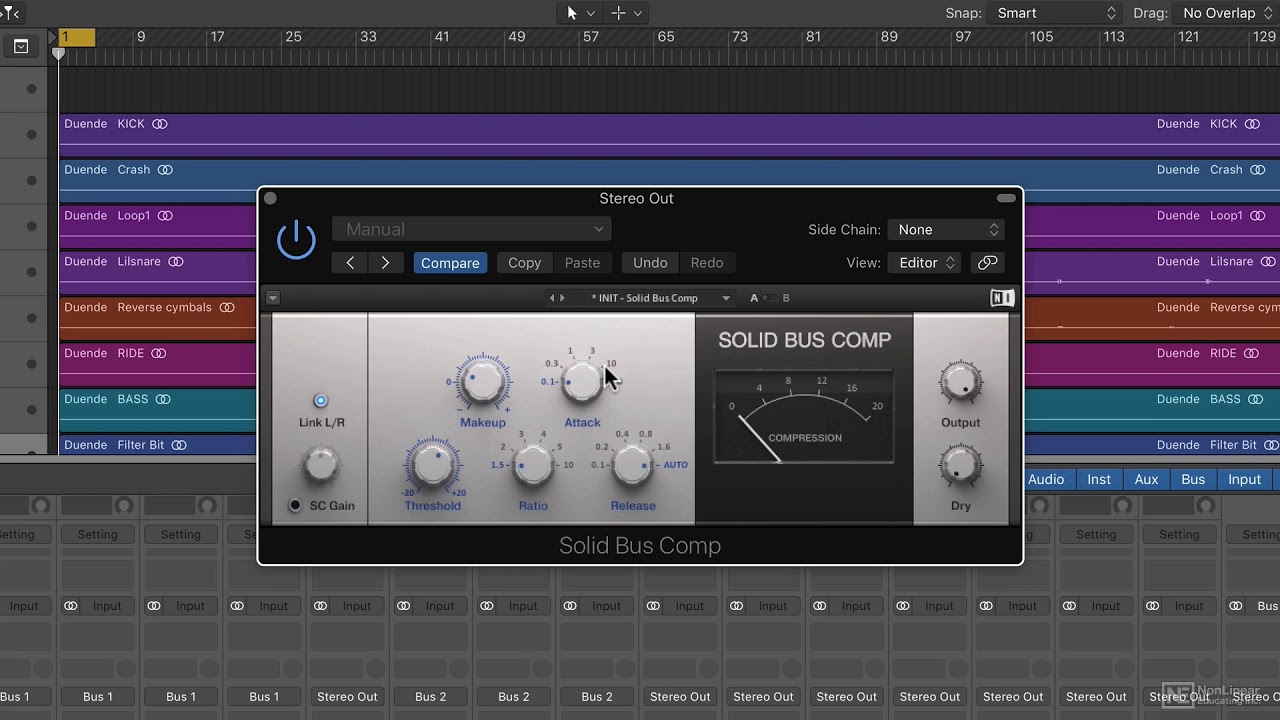Click the Makeup knob

click(x=483, y=381)
